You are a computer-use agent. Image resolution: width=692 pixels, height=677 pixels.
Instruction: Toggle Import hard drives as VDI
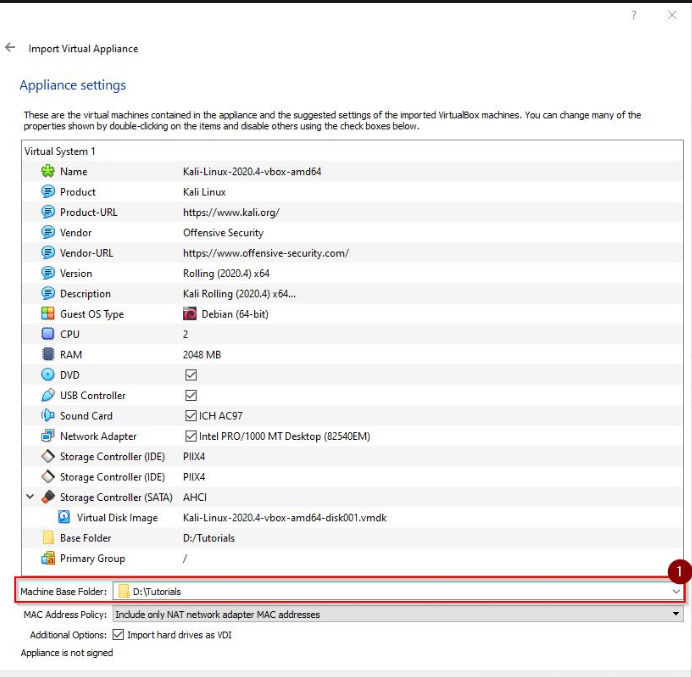point(118,634)
